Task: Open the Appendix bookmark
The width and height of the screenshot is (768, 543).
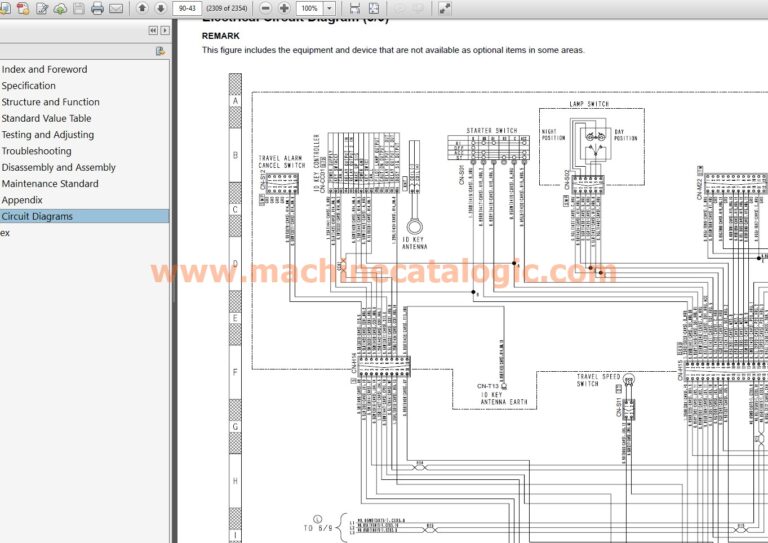Action: click(22, 200)
